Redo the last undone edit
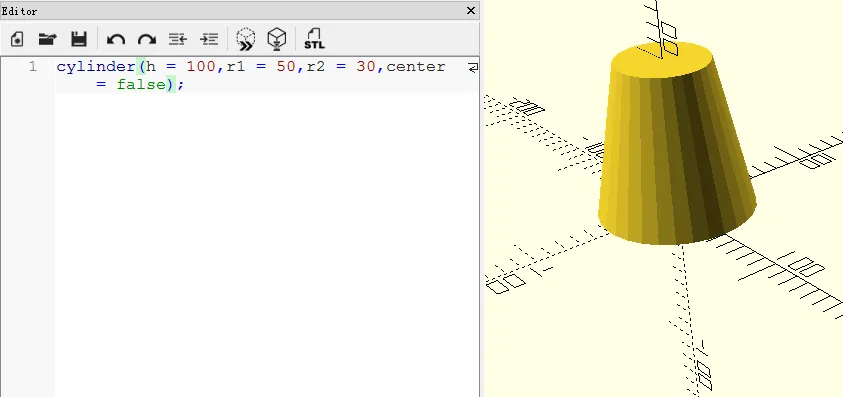The width and height of the screenshot is (843, 397). click(147, 39)
